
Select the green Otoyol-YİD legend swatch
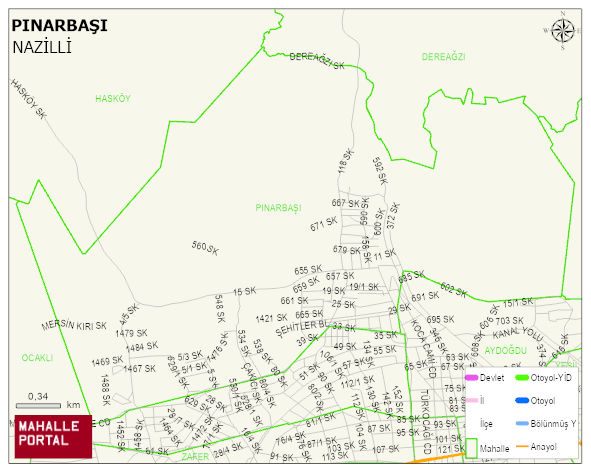click(522, 378)
